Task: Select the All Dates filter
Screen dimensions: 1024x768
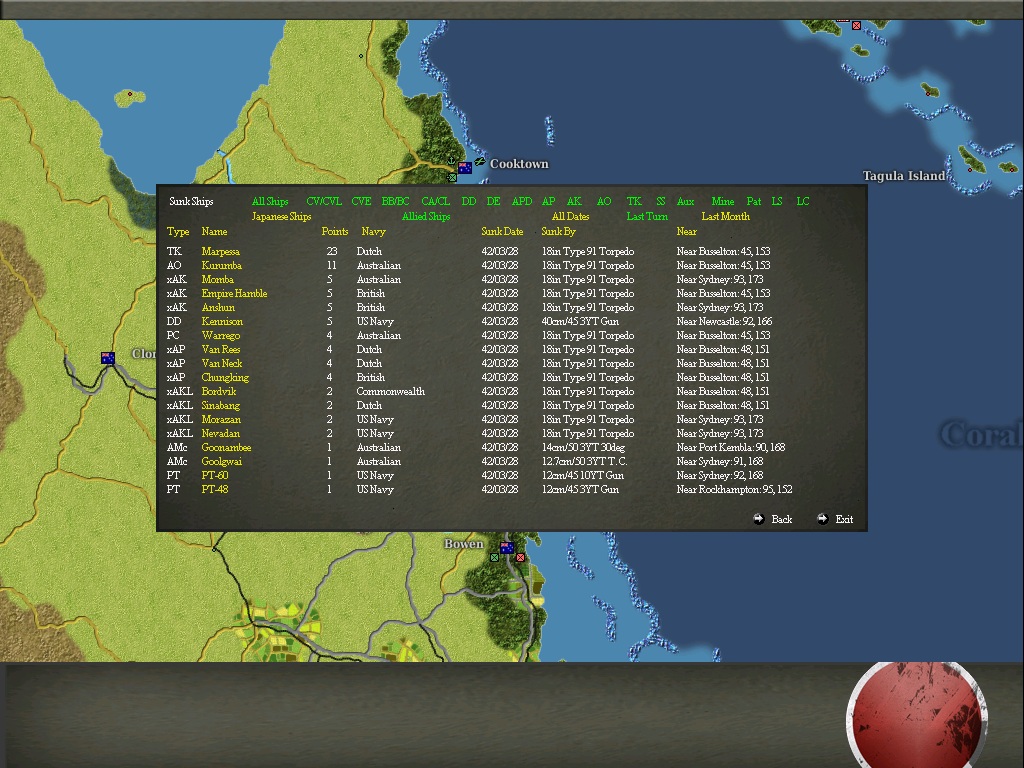Action: click(570, 216)
